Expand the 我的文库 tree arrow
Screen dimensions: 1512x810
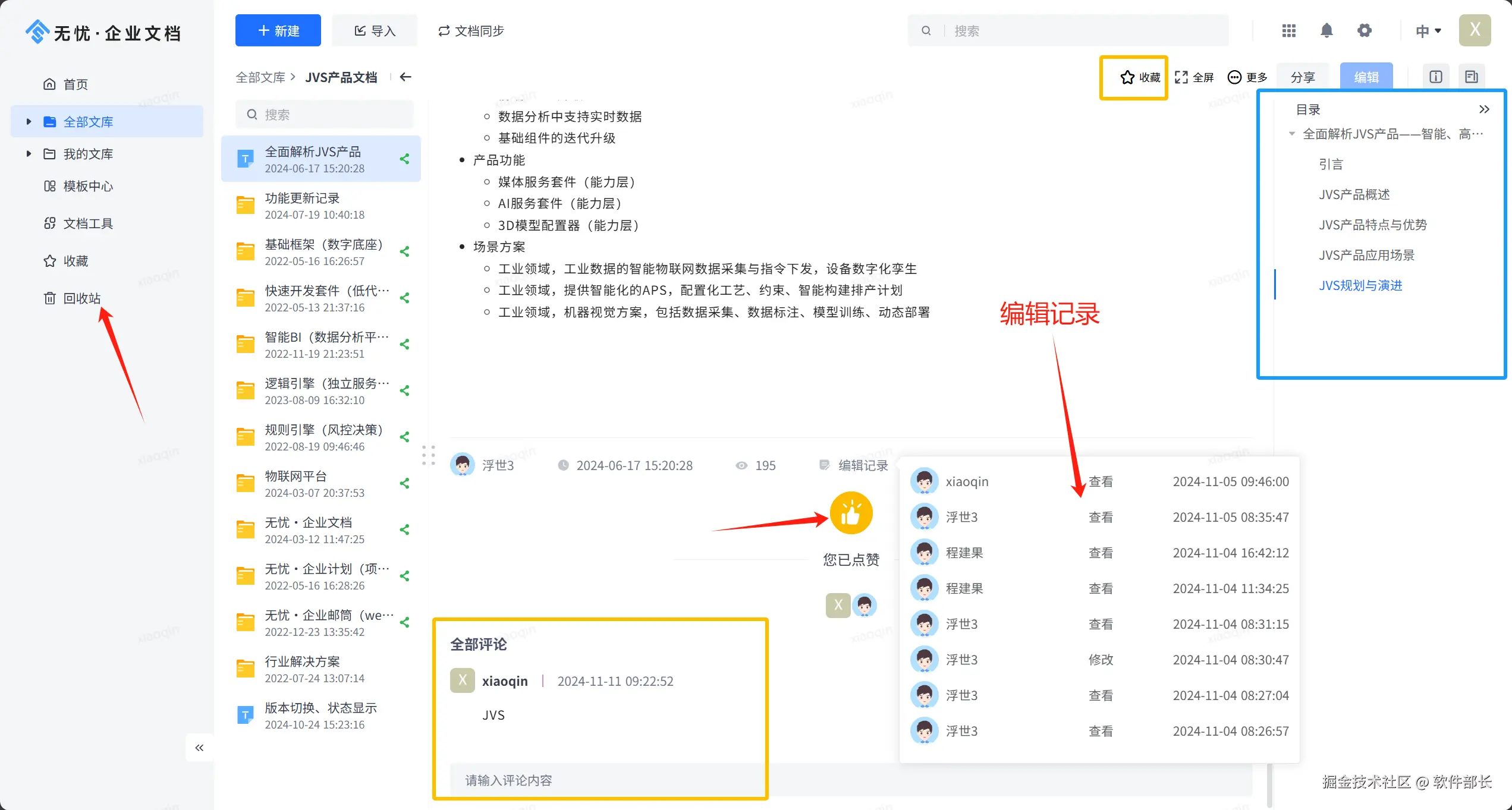click(x=29, y=154)
